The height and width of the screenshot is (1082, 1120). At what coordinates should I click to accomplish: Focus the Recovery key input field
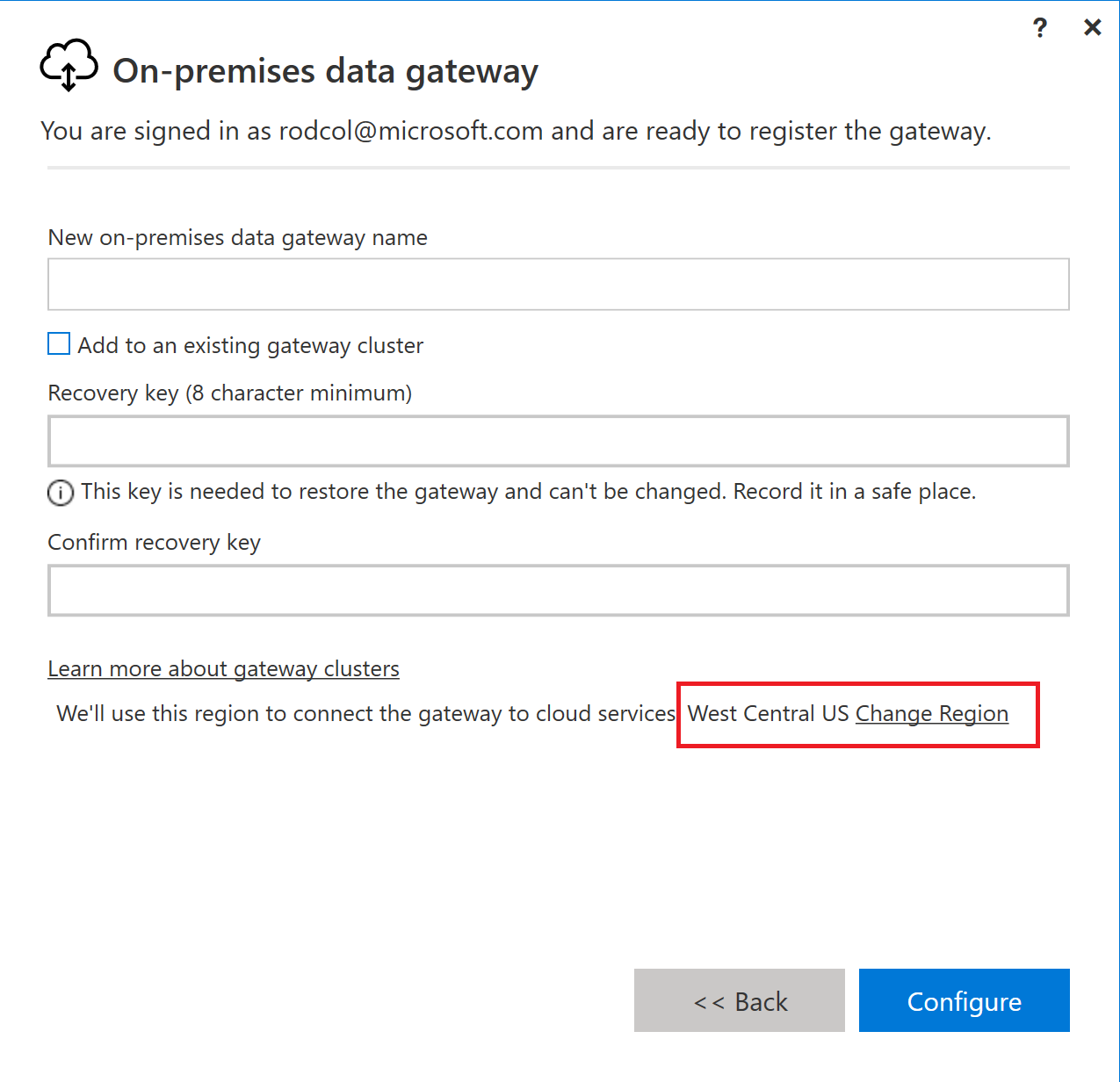(x=558, y=441)
